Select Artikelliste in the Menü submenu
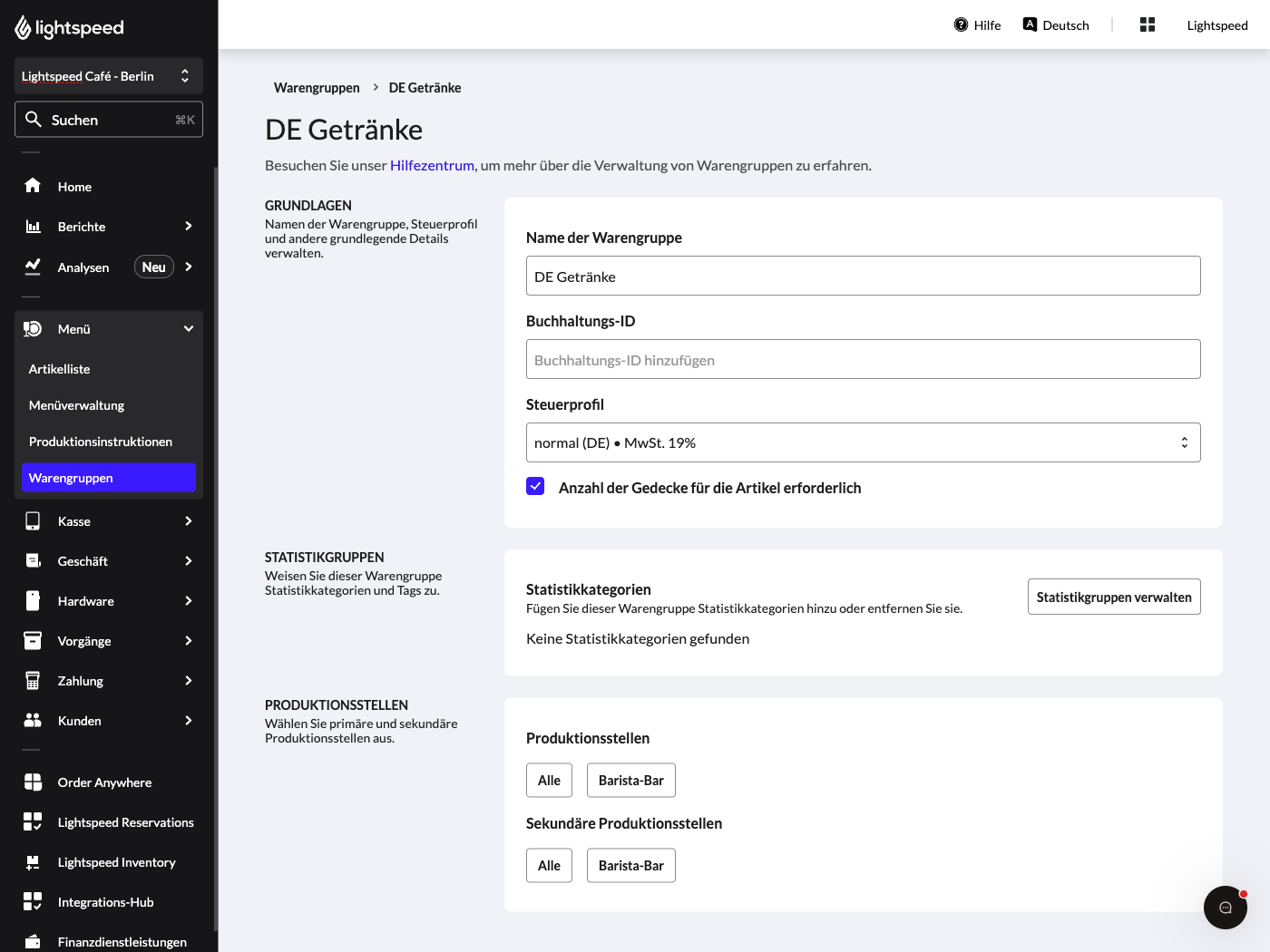This screenshot has width=1270, height=952. click(109, 369)
